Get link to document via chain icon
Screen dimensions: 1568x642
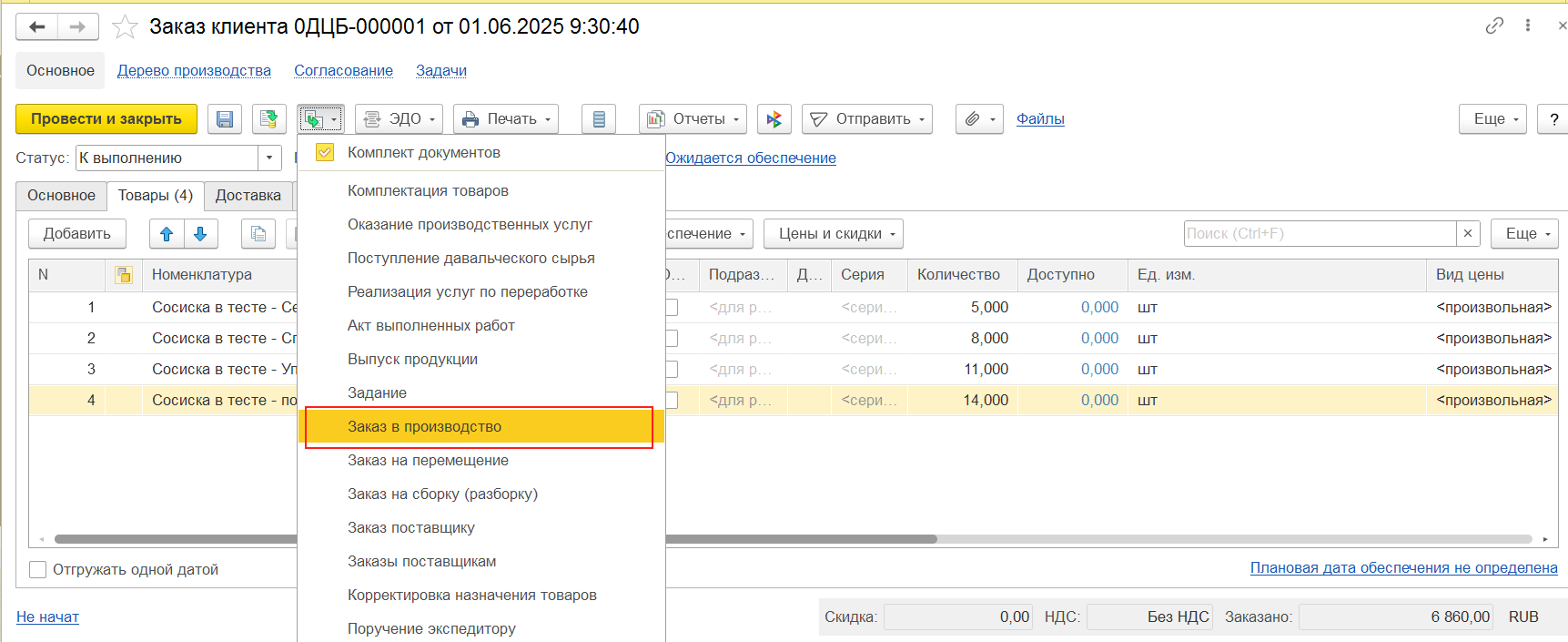tap(1494, 25)
